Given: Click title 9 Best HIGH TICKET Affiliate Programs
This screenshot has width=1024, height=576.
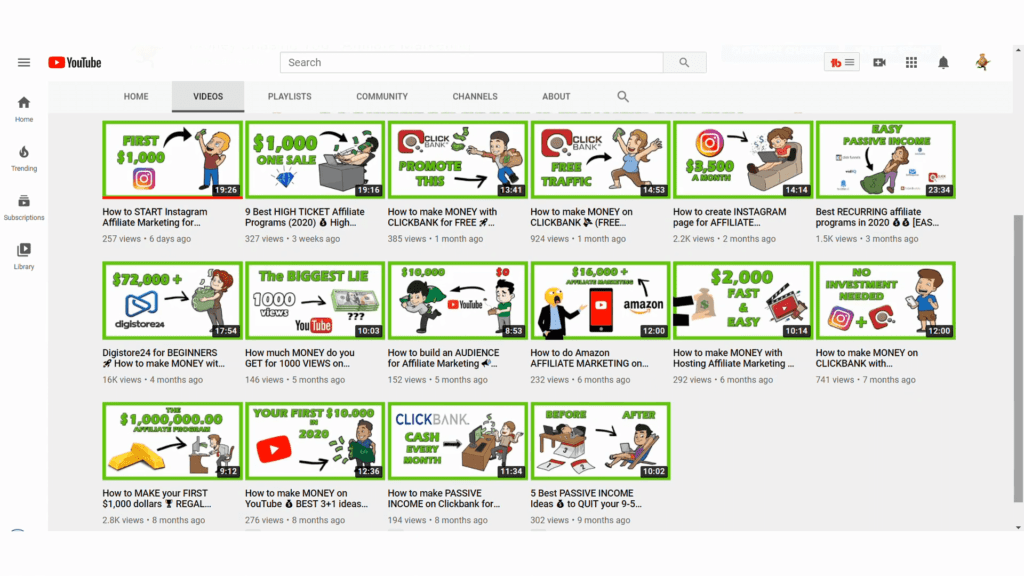Looking at the screenshot, I should click(305, 217).
